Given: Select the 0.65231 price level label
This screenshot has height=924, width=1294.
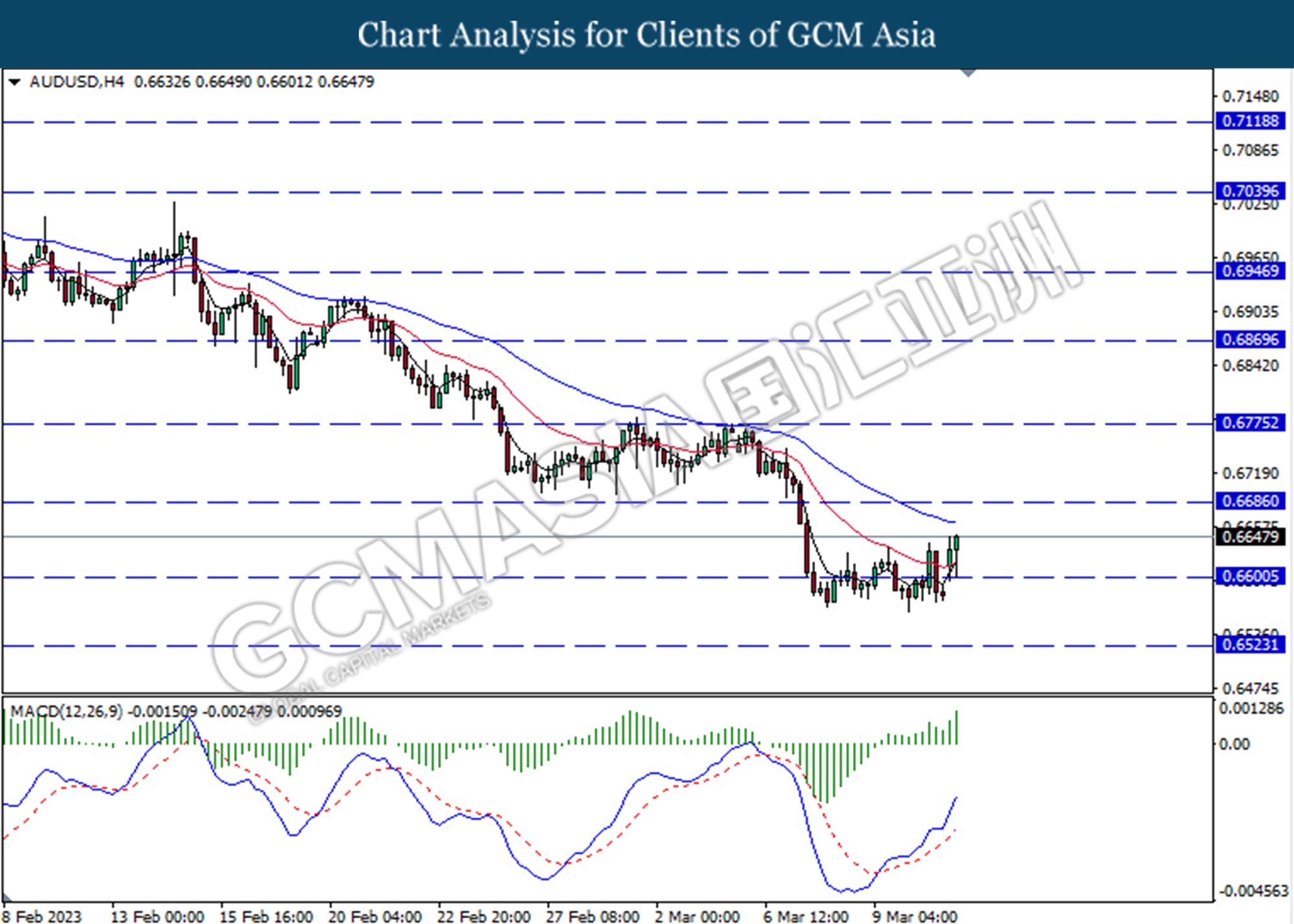Looking at the screenshot, I should tap(1250, 644).
